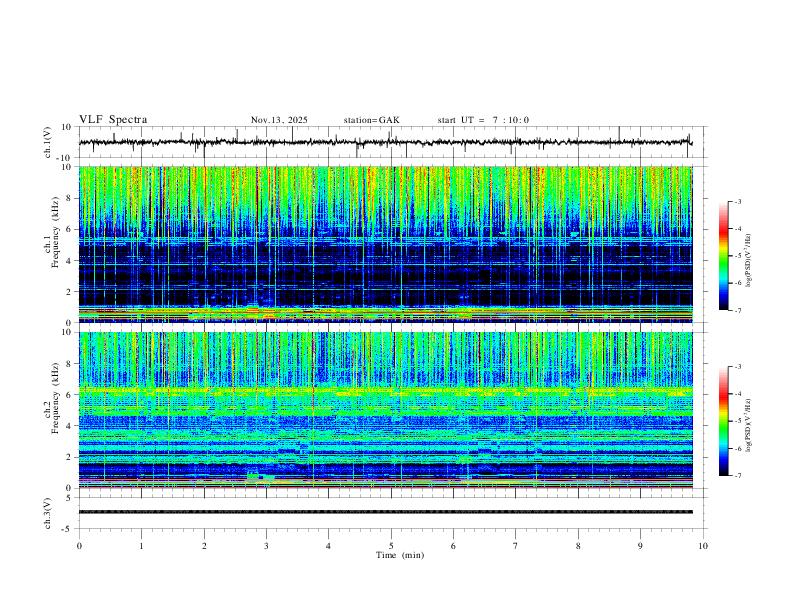792x612 pixels.
Task: Click the last time axis tick "10"
Action: [703, 546]
